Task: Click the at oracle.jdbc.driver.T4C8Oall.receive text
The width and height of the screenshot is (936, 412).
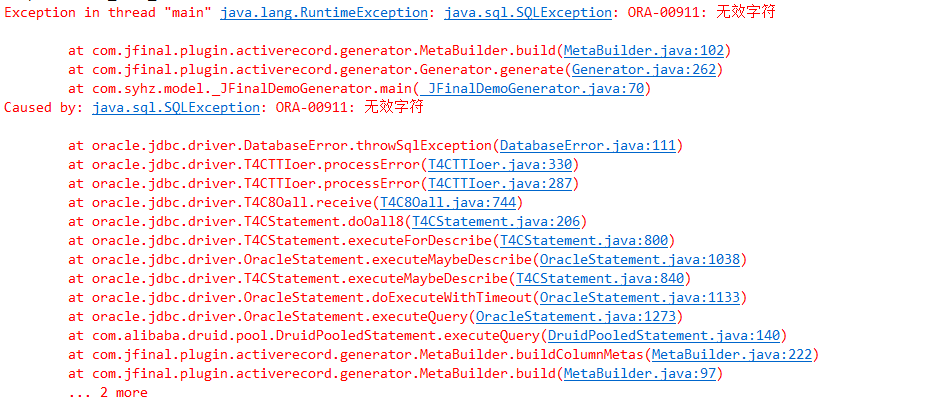Action: tap(220, 203)
